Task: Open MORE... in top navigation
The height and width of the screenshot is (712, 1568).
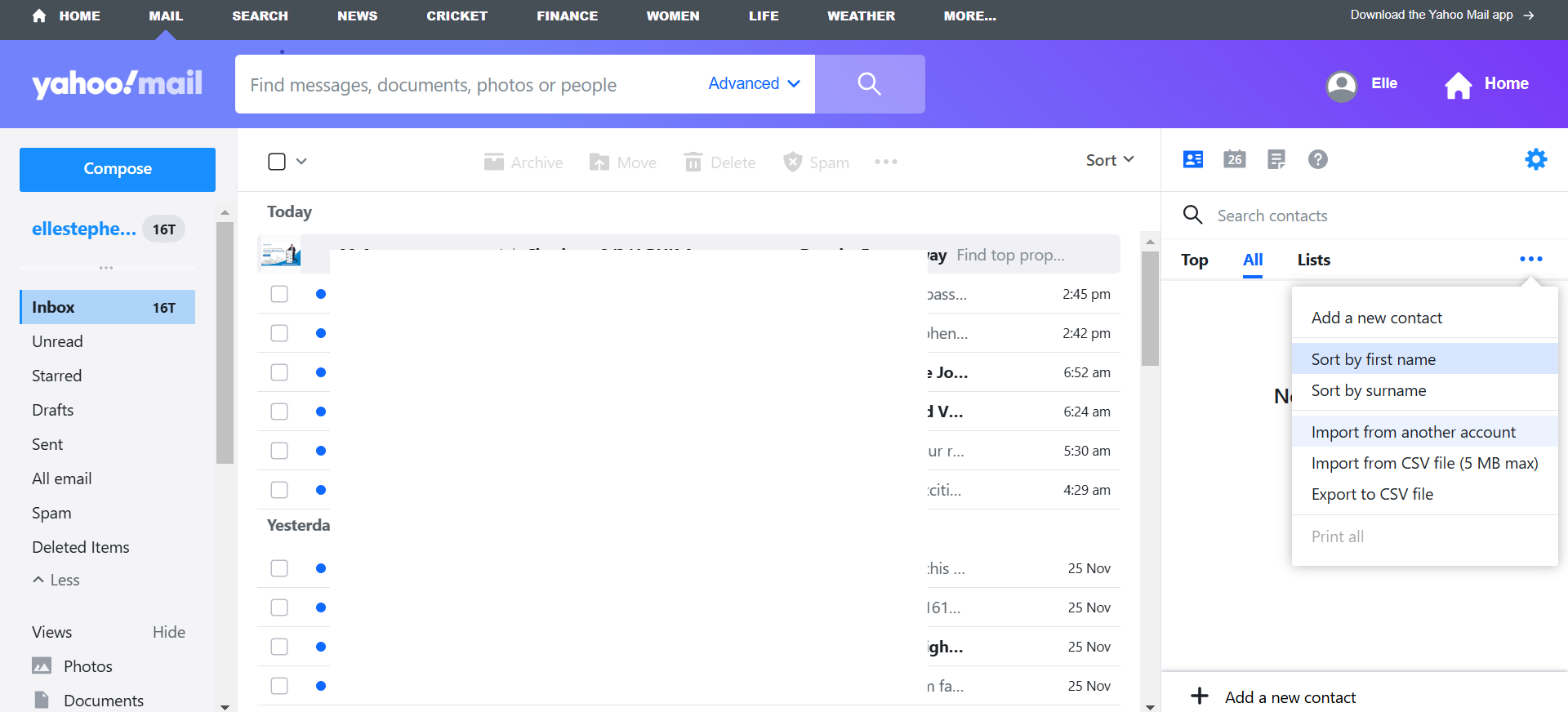Action: click(969, 16)
